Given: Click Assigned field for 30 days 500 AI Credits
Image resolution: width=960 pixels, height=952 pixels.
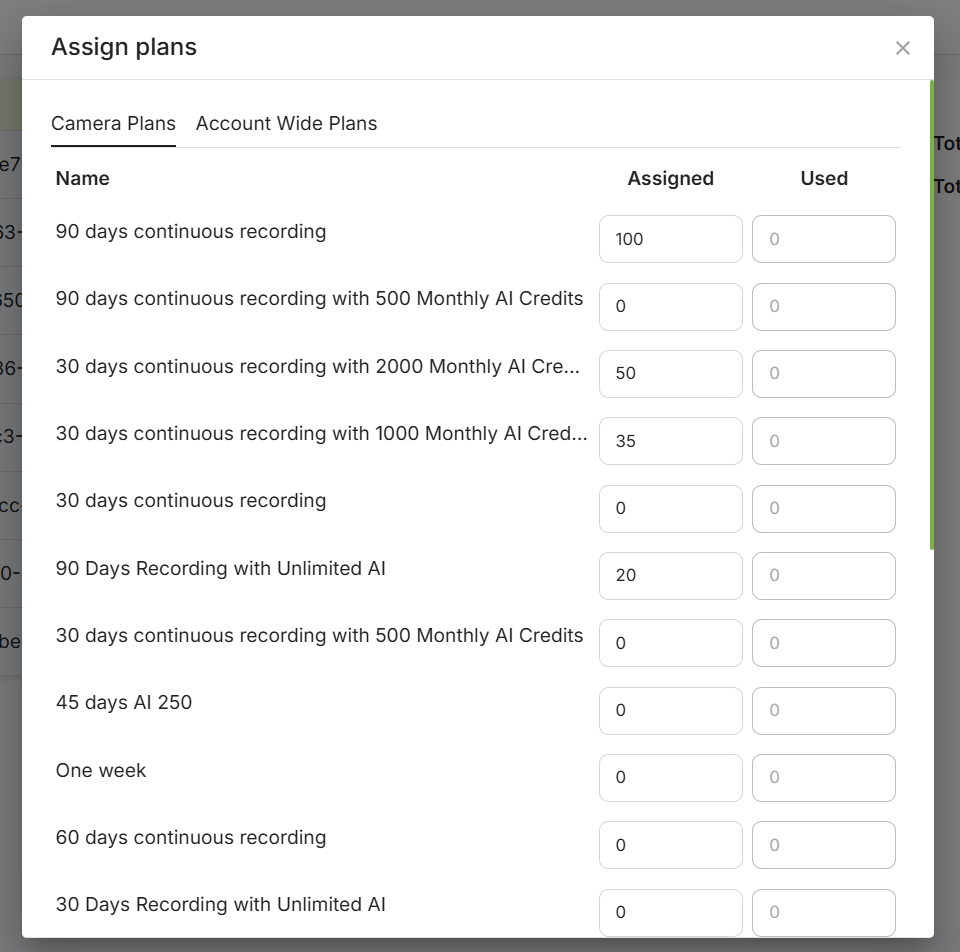Looking at the screenshot, I should [670, 643].
